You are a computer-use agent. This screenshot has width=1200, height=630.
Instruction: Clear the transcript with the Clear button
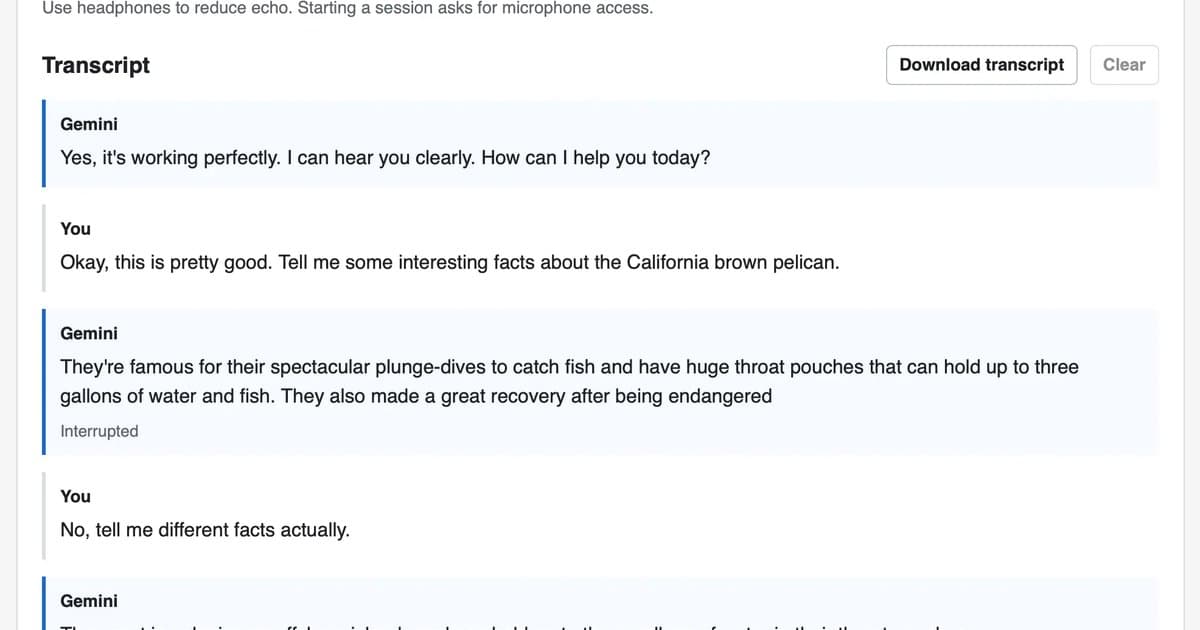tap(1124, 65)
